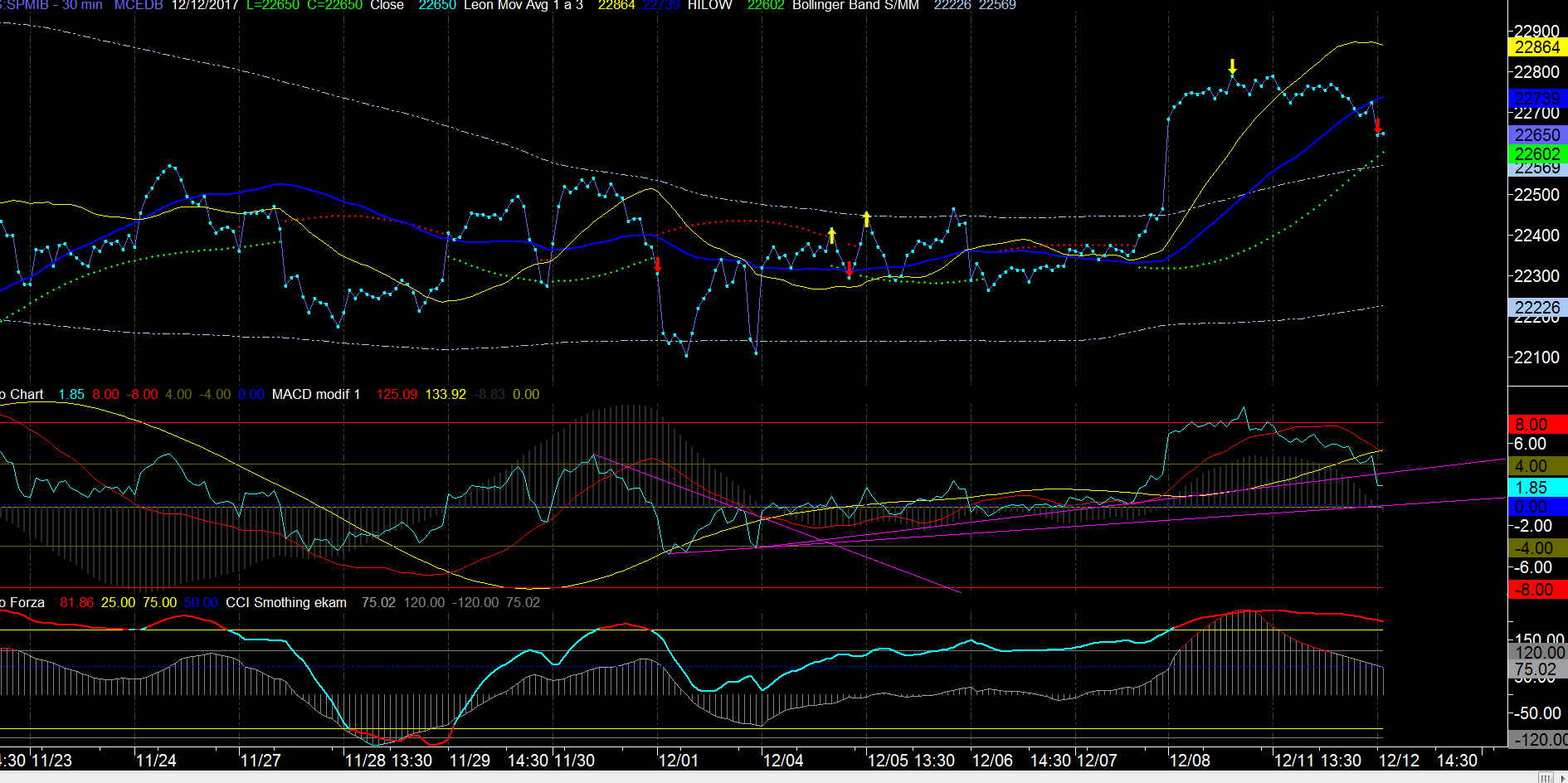Image resolution: width=1568 pixels, height=783 pixels.
Task: Click the 75.02 tag on the CCI axis
Action: 1537,669
